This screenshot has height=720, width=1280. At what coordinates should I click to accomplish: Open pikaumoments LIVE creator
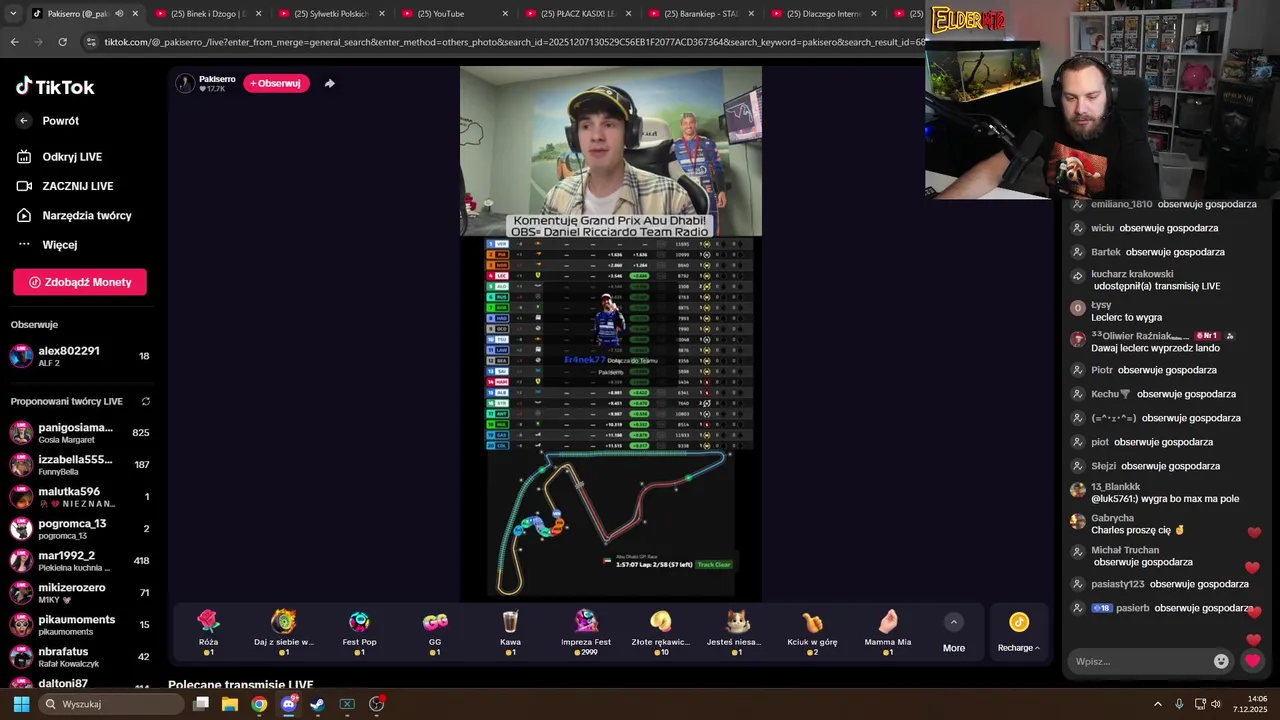click(x=80, y=625)
